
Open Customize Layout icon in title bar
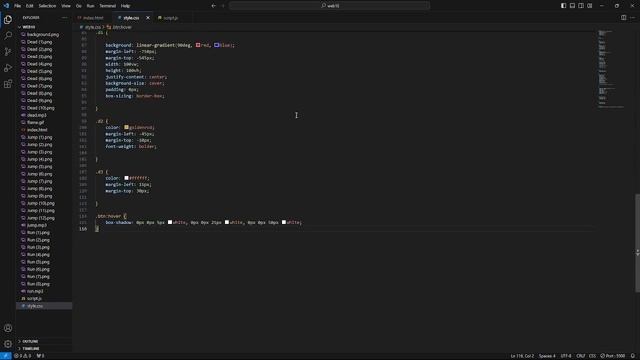(x=590, y=6)
